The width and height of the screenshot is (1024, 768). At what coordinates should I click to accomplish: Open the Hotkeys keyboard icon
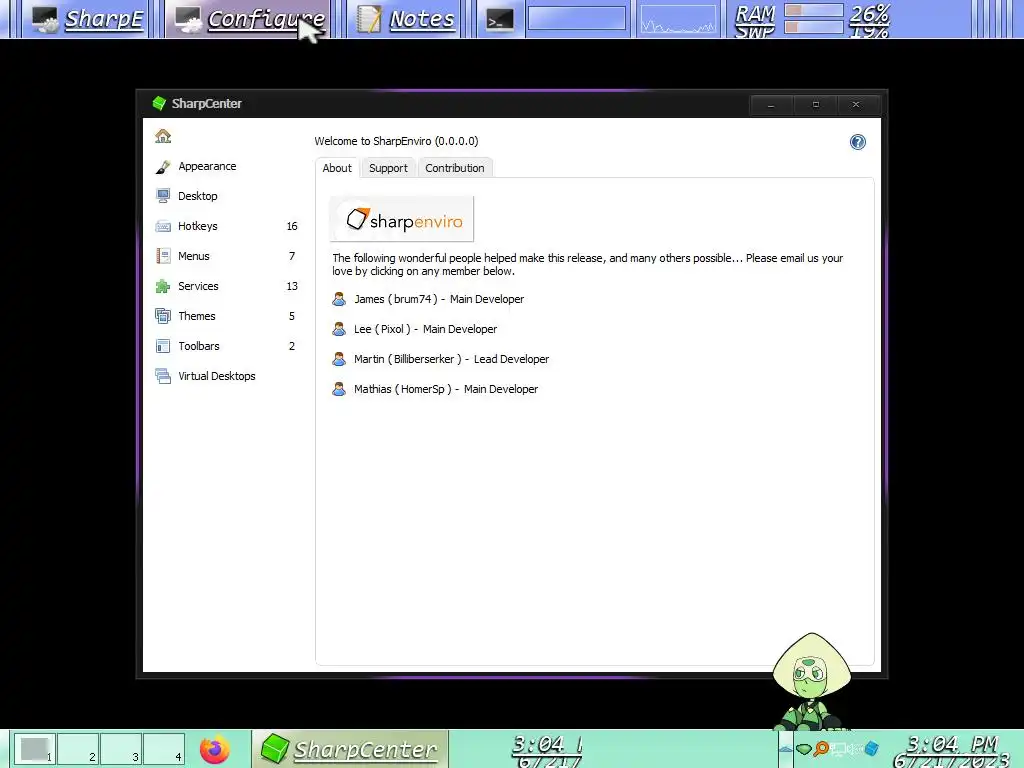point(163,226)
